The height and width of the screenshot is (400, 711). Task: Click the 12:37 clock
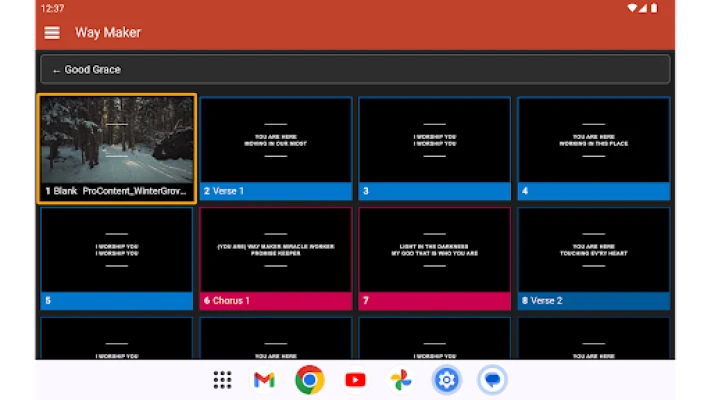[52, 8]
